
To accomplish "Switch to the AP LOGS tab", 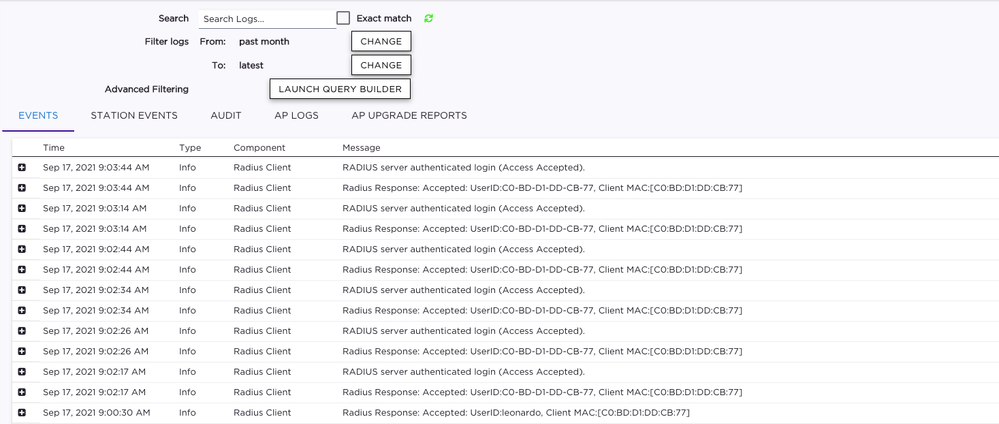I will pos(296,116).
